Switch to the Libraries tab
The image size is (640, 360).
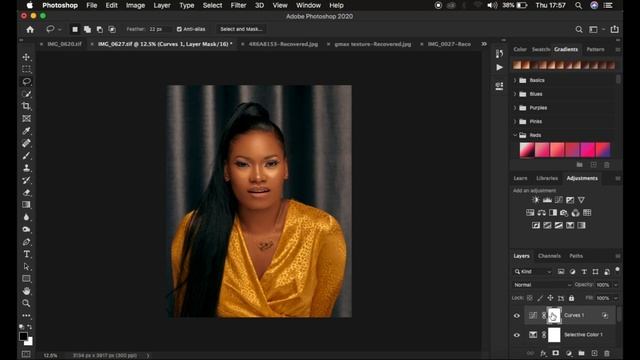(x=547, y=178)
